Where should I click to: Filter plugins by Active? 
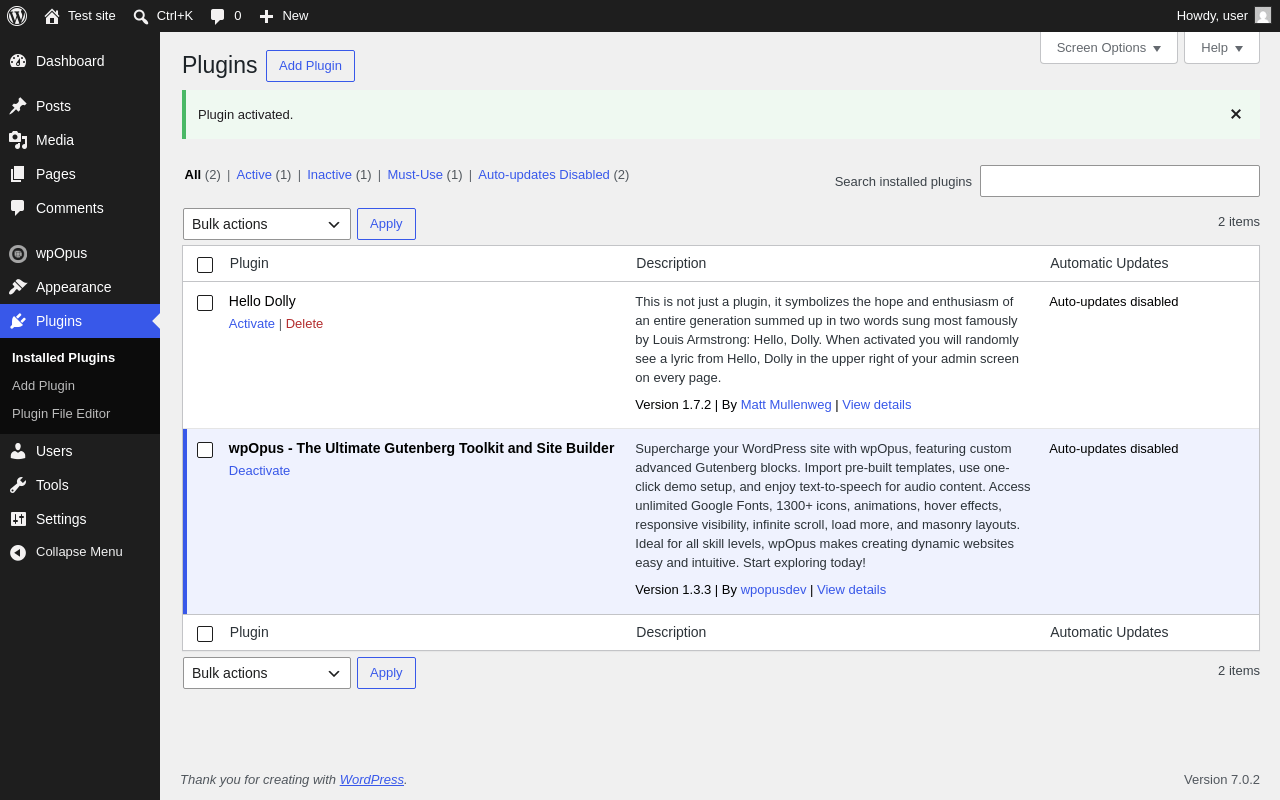[x=254, y=175]
